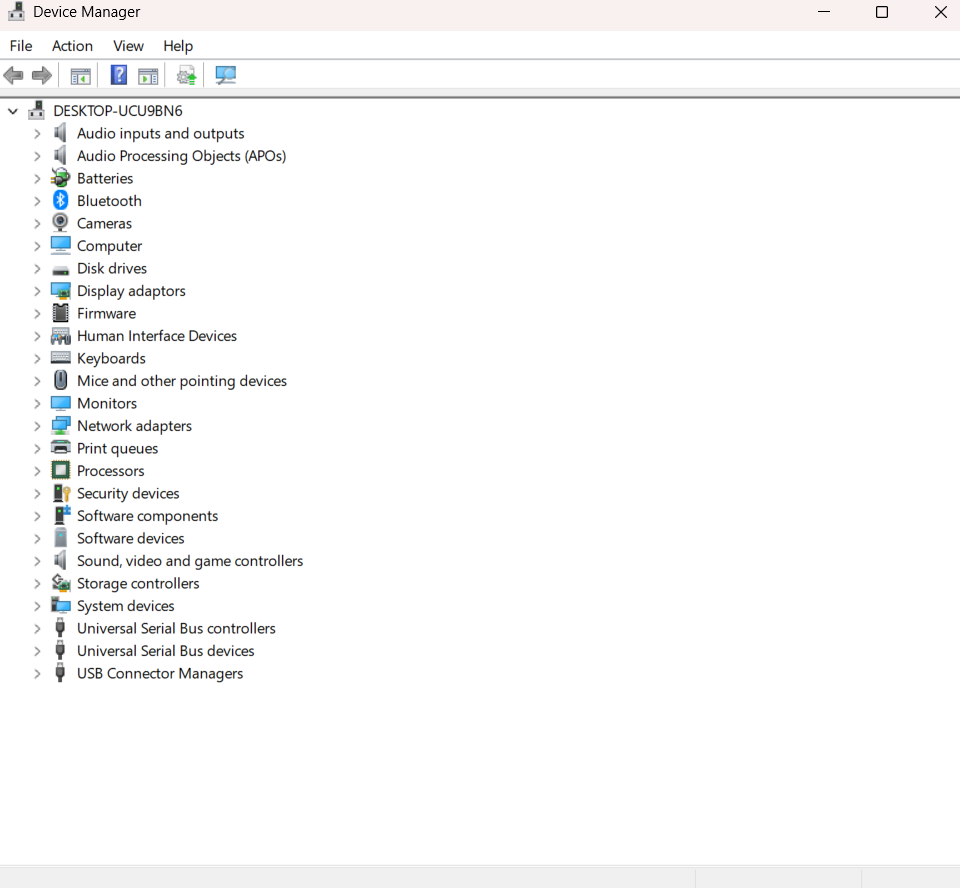Toggle the console tree pane

pyautogui.click(x=80, y=75)
